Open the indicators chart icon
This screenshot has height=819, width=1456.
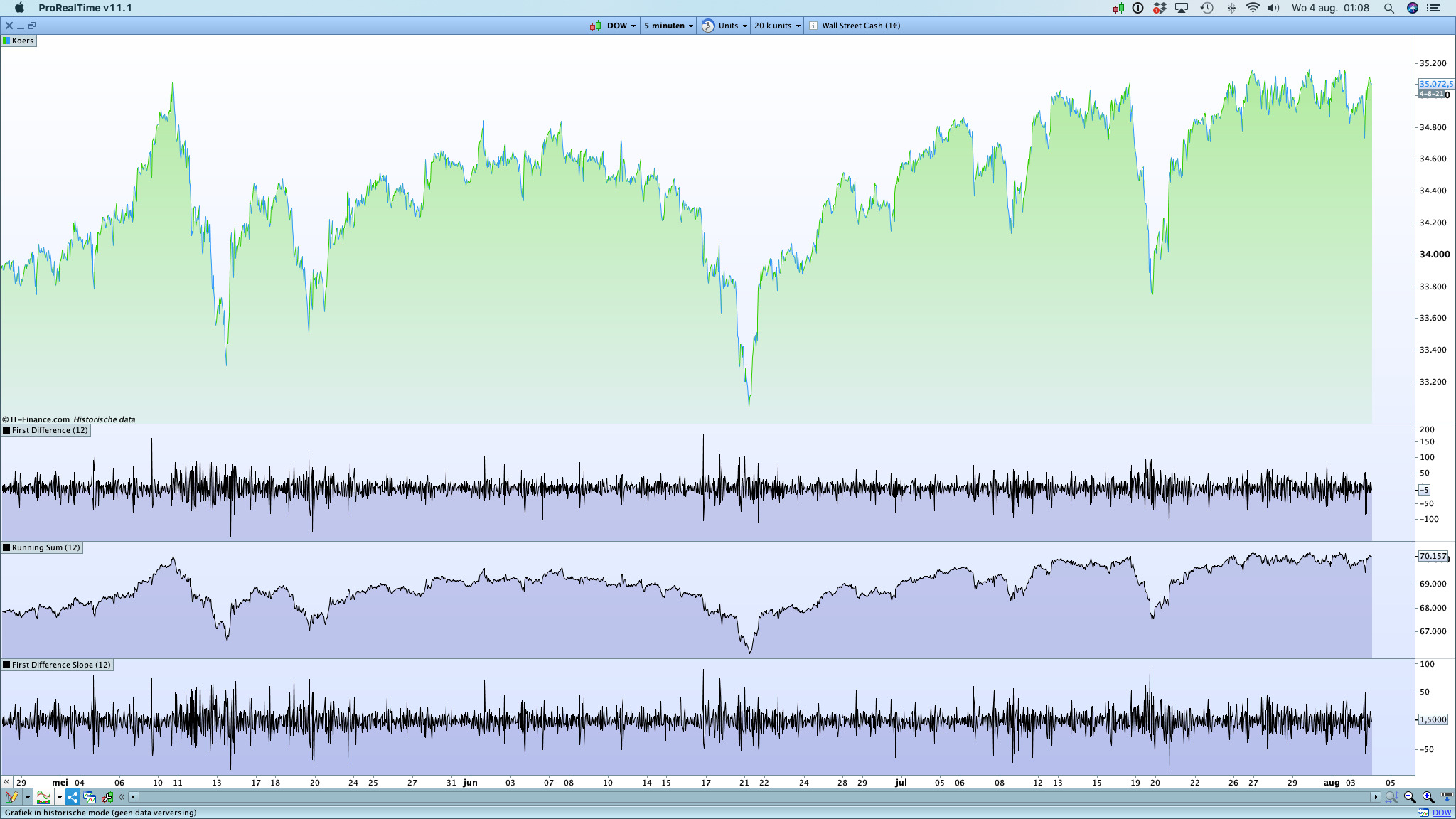43,797
